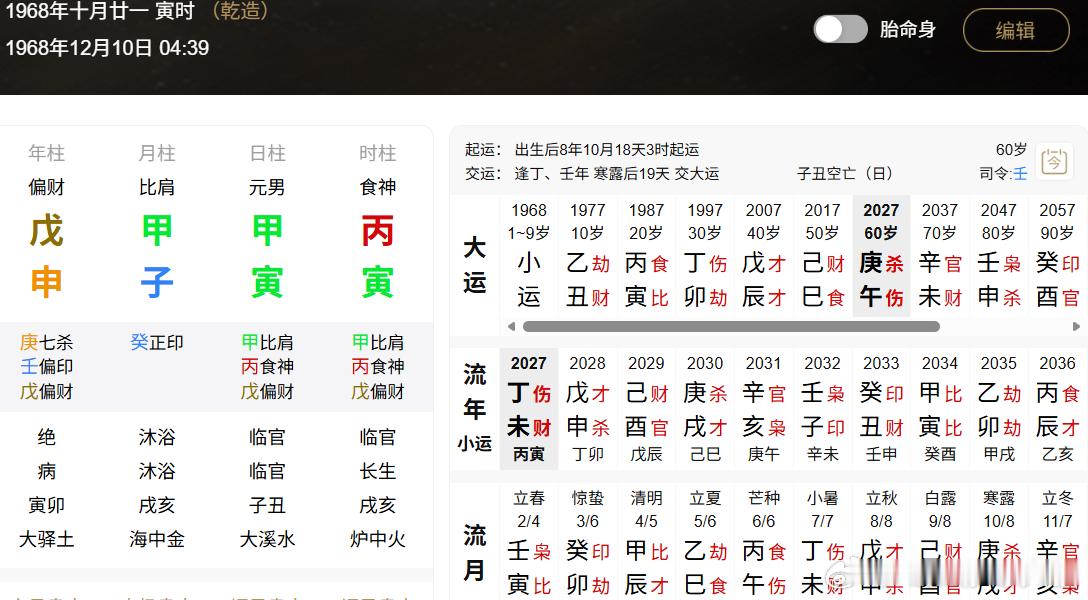Select 流月 立冬 11/7
The width and height of the screenshot is (1088, 600).
(1057, 542)
